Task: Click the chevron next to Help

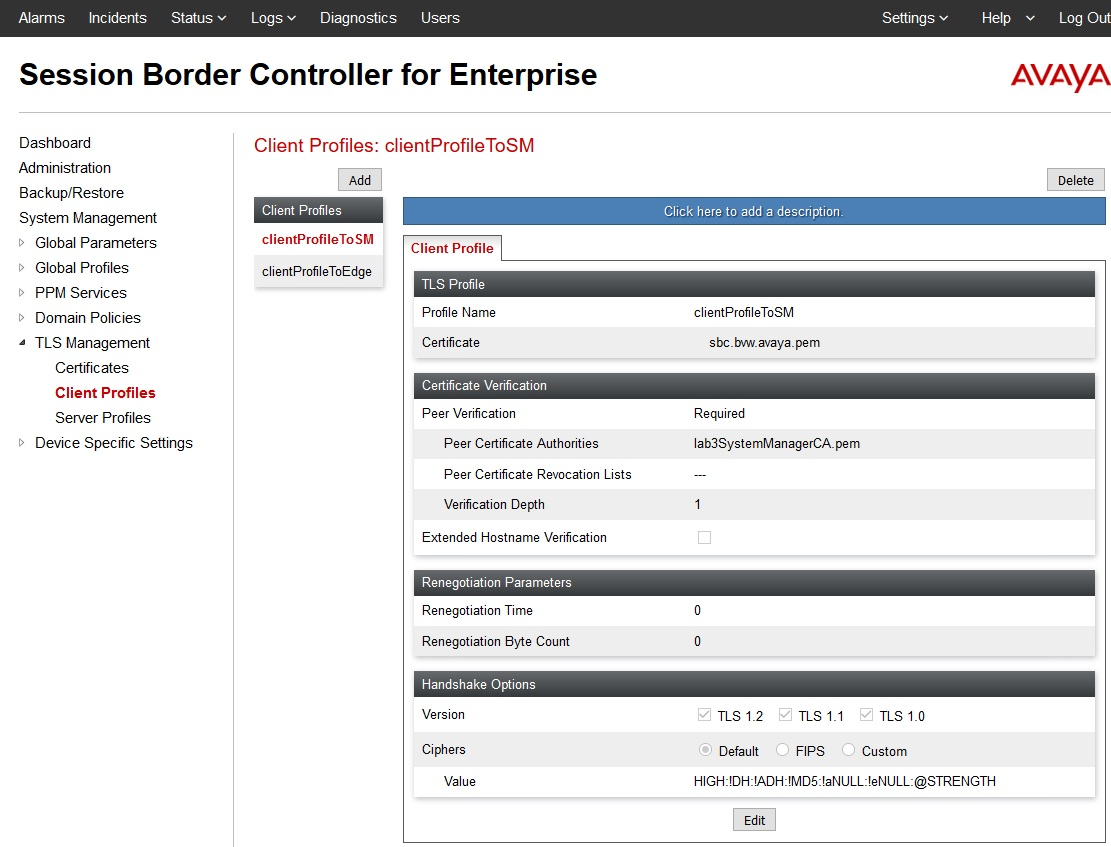Action: 1030,18
